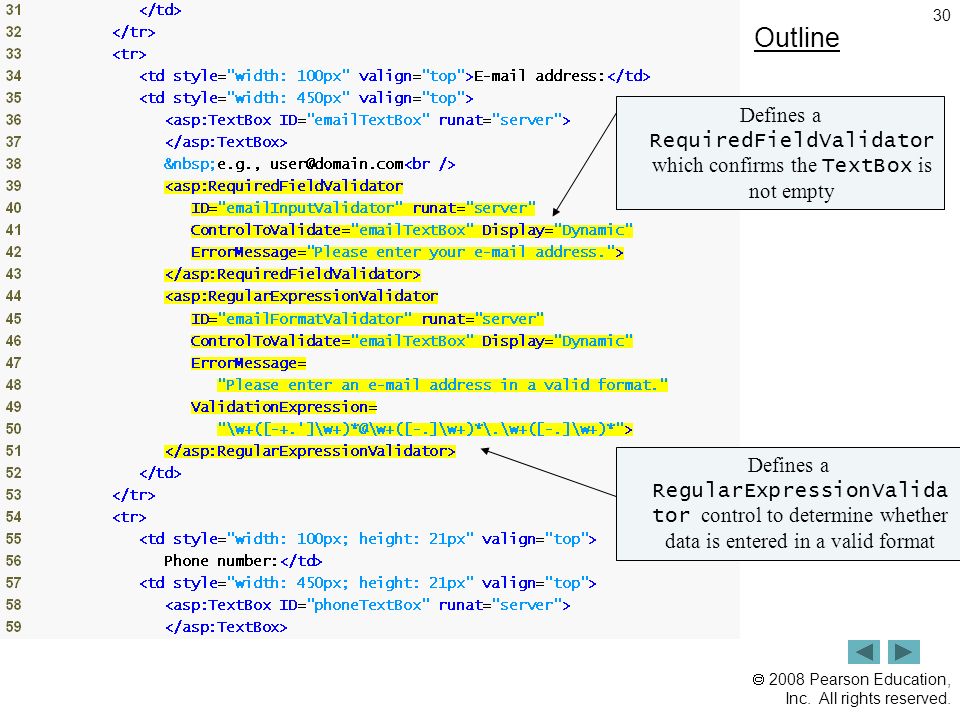Select '</td>' tag on line 52
The height and width of the screenshot is (720, 960).
pos(160,473)
